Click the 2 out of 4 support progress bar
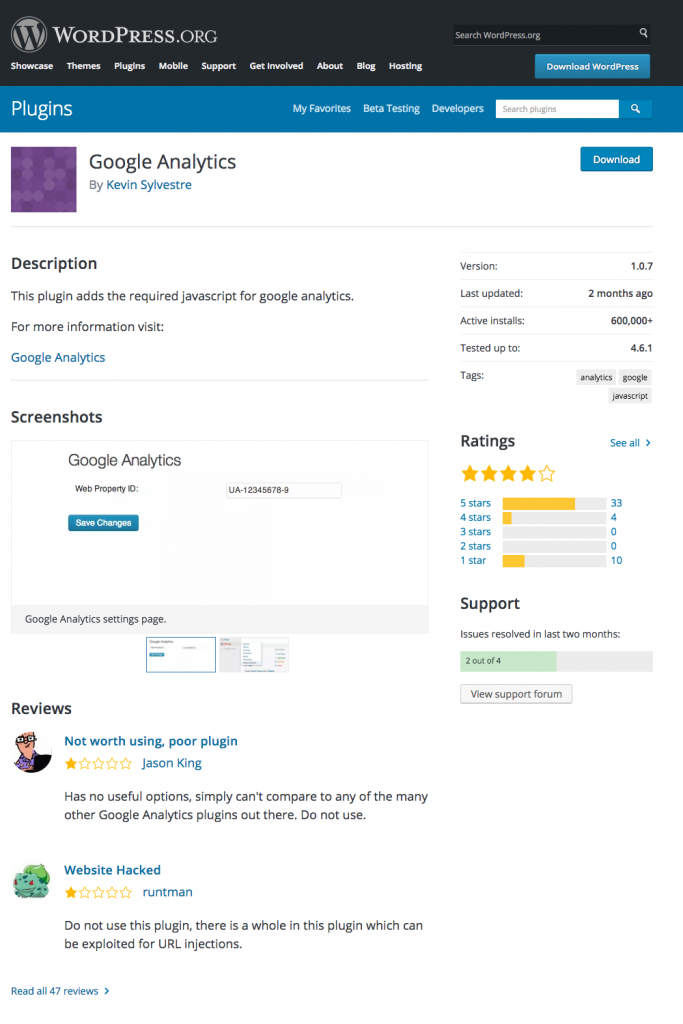 point(556,661)
